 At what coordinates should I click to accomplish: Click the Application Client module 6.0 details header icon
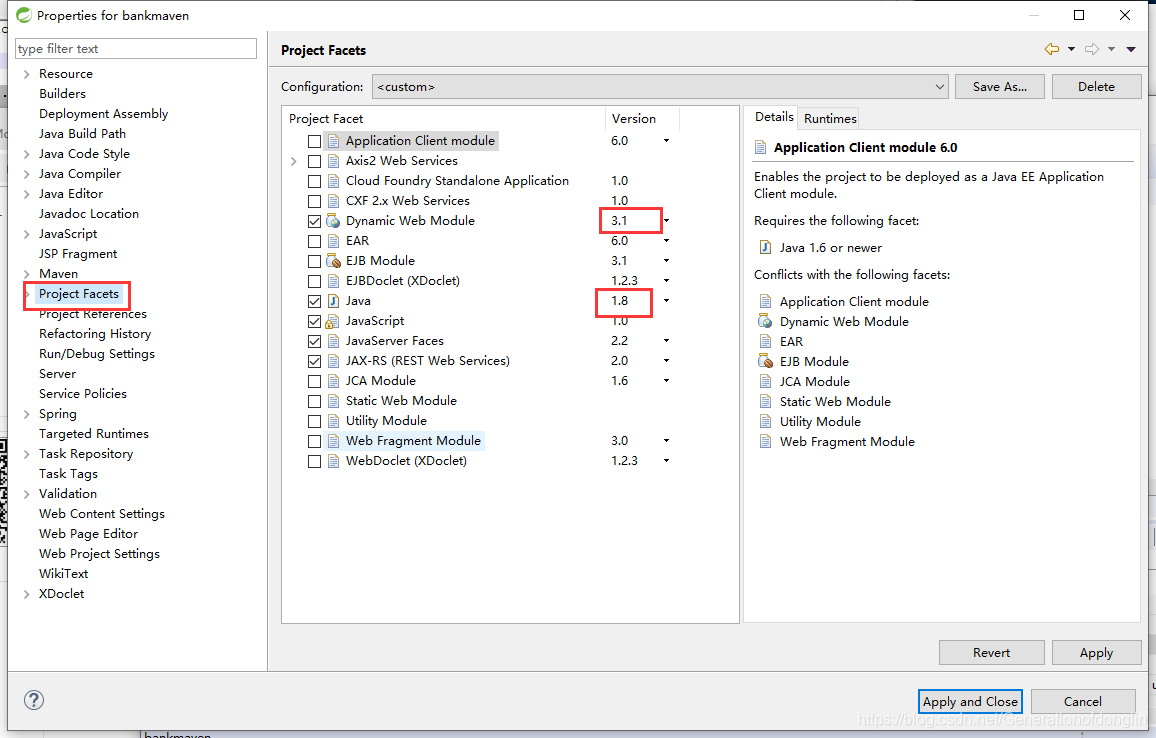click(760, 147)
